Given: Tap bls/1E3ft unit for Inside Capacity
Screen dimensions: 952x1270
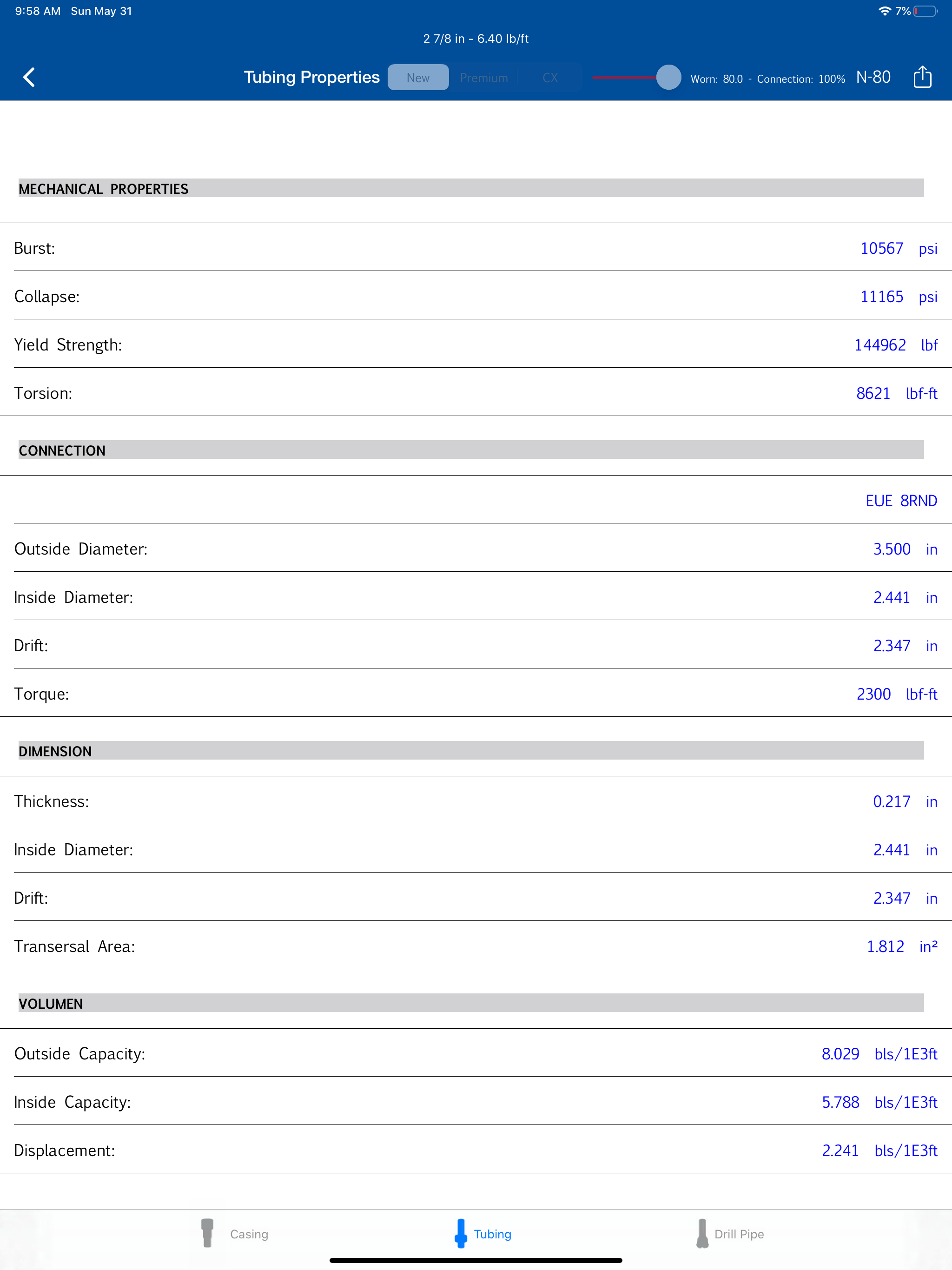Looking at the screenshot, I should (906, 1102).
